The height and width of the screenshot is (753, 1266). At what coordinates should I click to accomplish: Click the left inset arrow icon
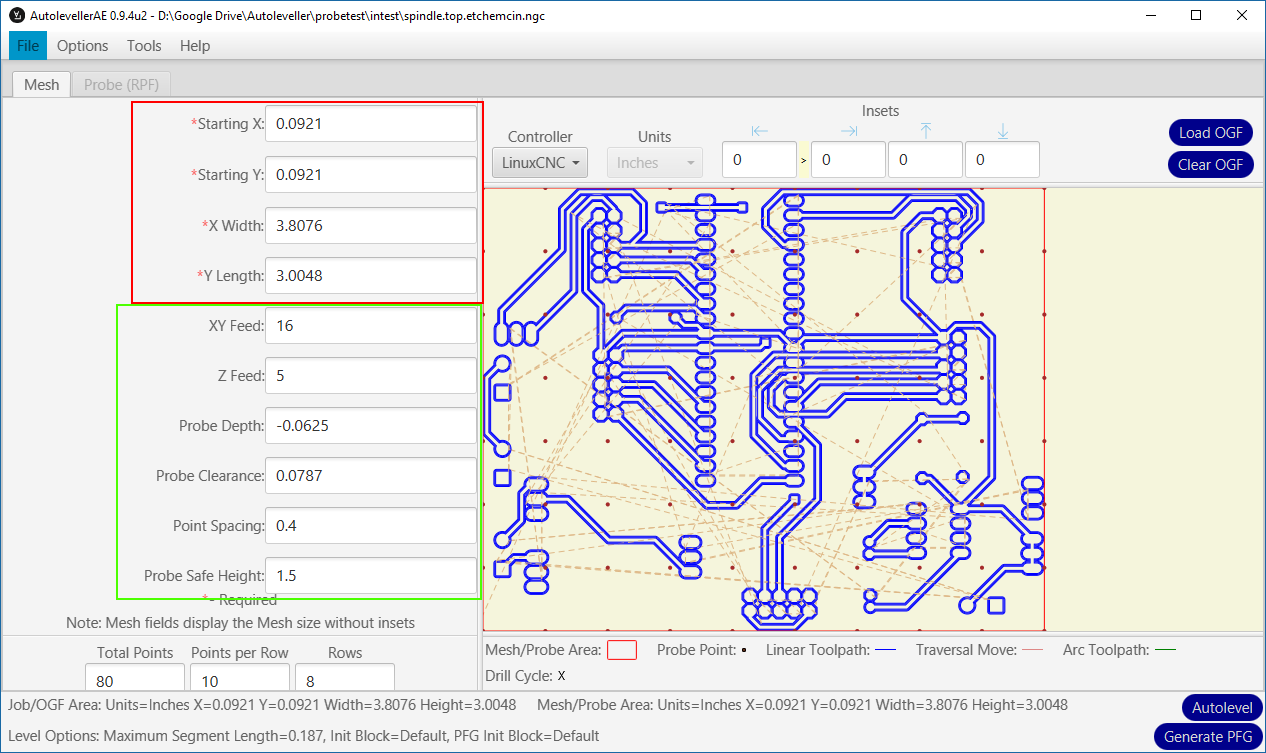pos(760,131)
